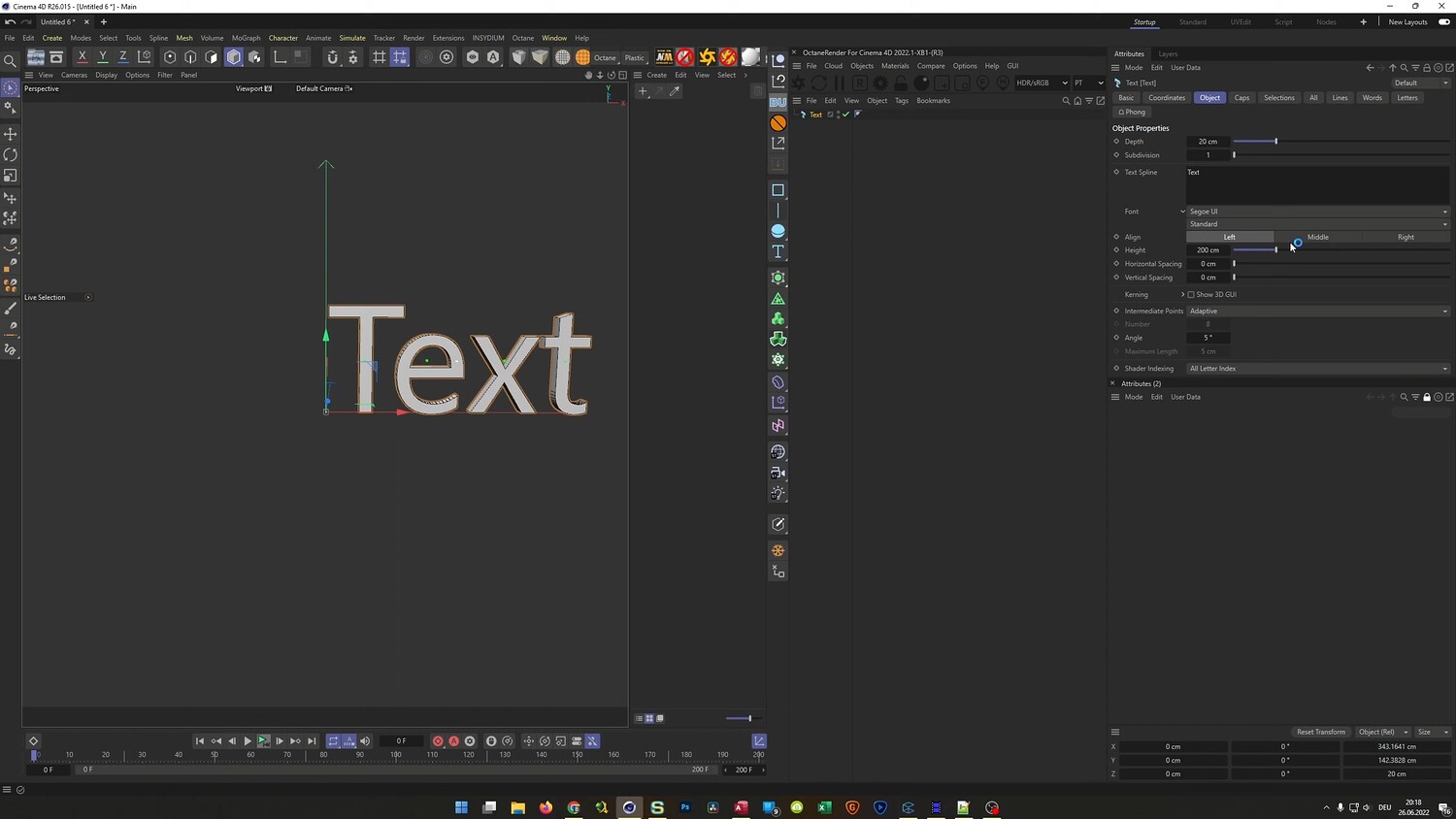Toggle the Z axis lock
The height and width of the screenshot is (819, 1456).
[122, 57]
